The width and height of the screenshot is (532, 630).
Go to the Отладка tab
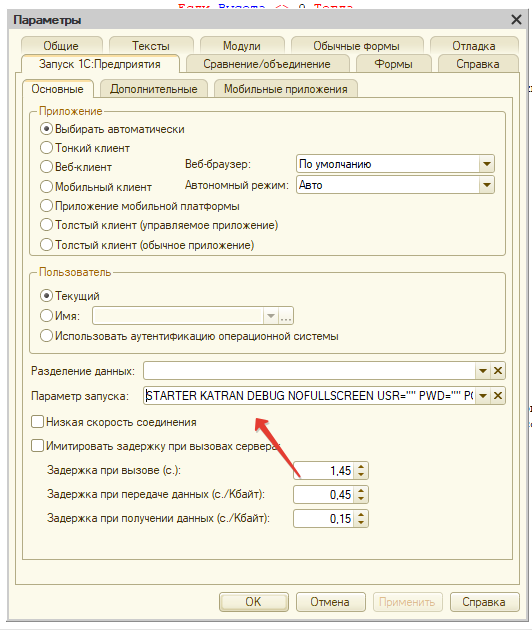coord(474,45)
